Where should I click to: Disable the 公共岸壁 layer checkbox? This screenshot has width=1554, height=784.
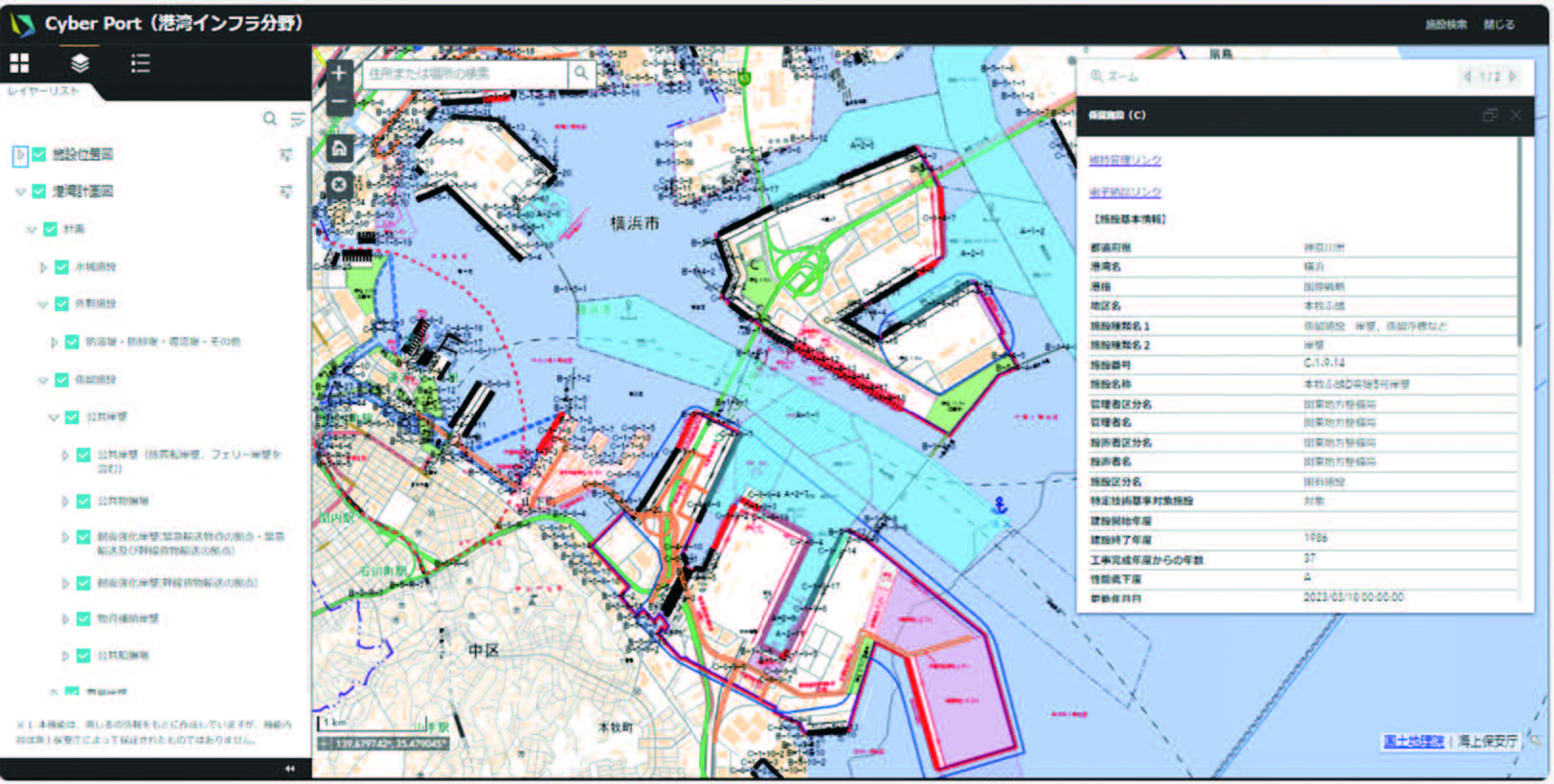point(72,417)
